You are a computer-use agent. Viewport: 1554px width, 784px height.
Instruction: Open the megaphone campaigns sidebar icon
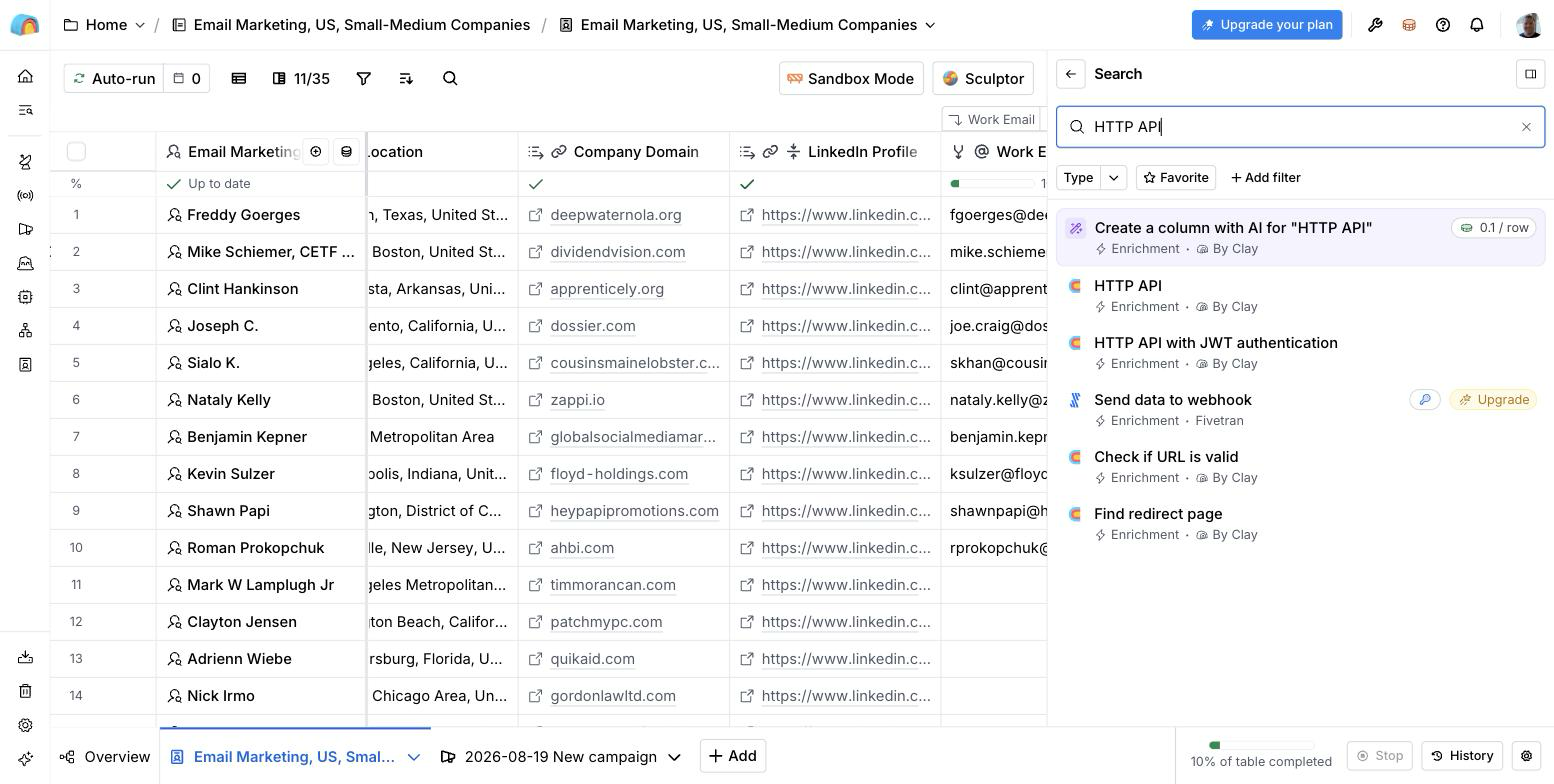[26, 229]
